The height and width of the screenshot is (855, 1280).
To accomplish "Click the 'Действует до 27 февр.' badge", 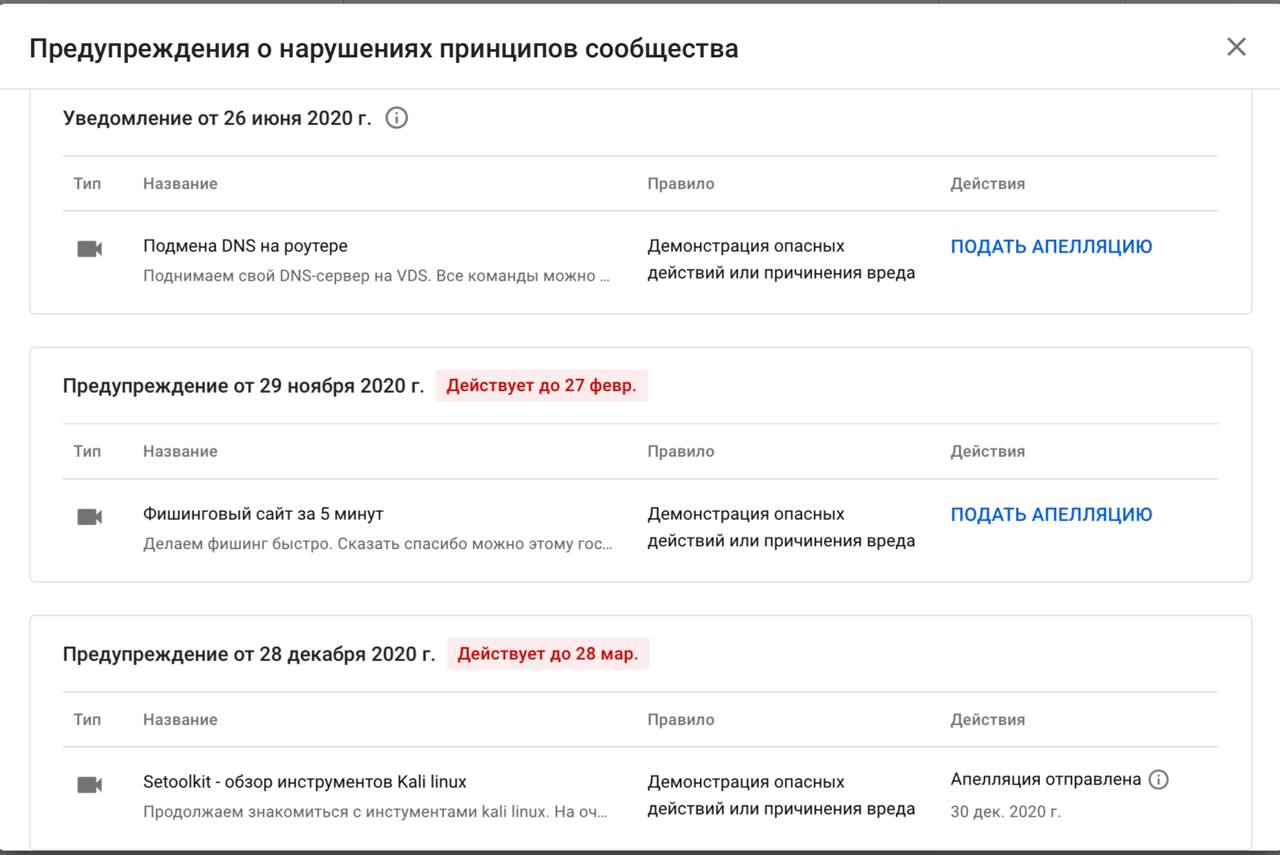I will (541, 386).
